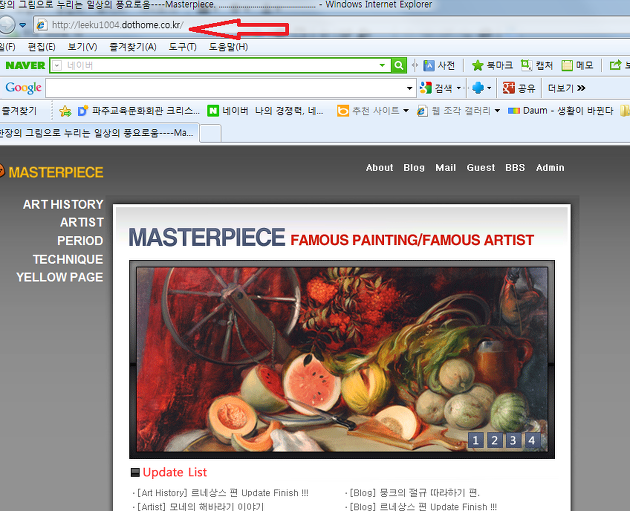
Task: Show slide 4 of the painting slideshow
Action: (x=532, y=440)
